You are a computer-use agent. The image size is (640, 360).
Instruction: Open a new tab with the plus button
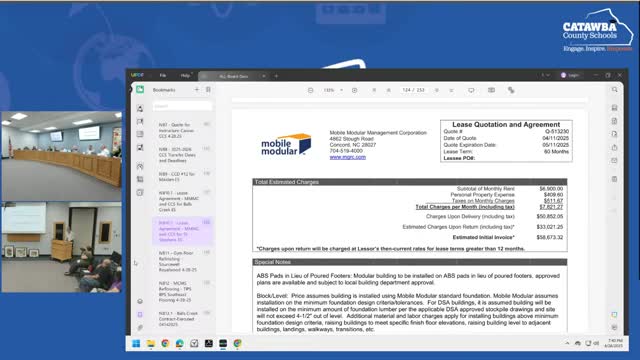(x=276, y=76)
